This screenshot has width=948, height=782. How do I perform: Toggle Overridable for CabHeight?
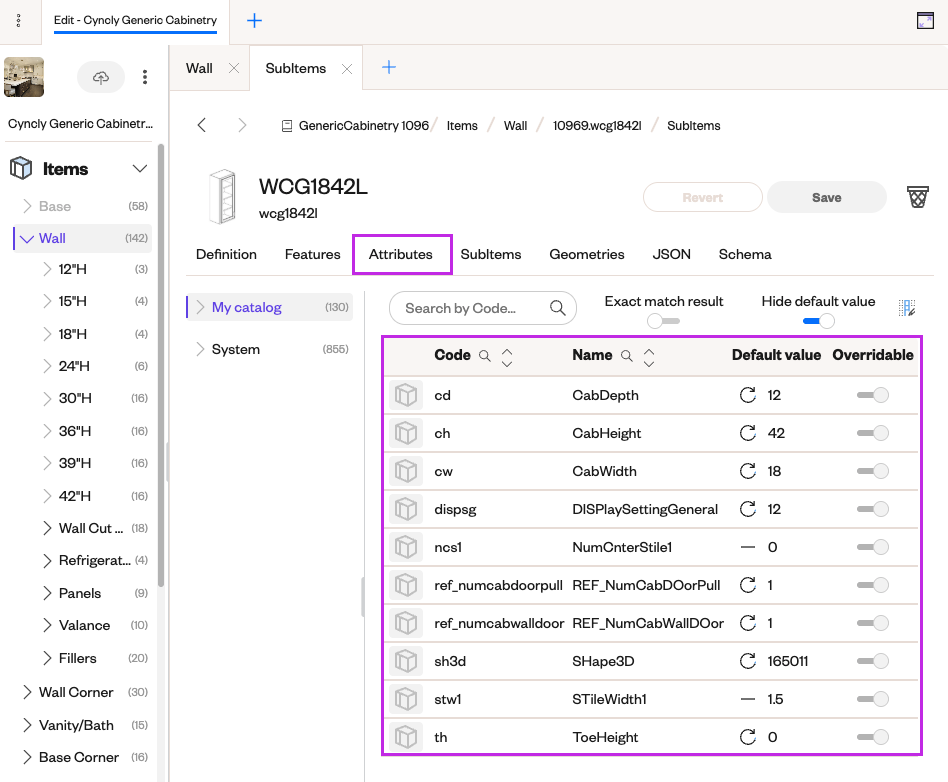[x=872, y=433]
